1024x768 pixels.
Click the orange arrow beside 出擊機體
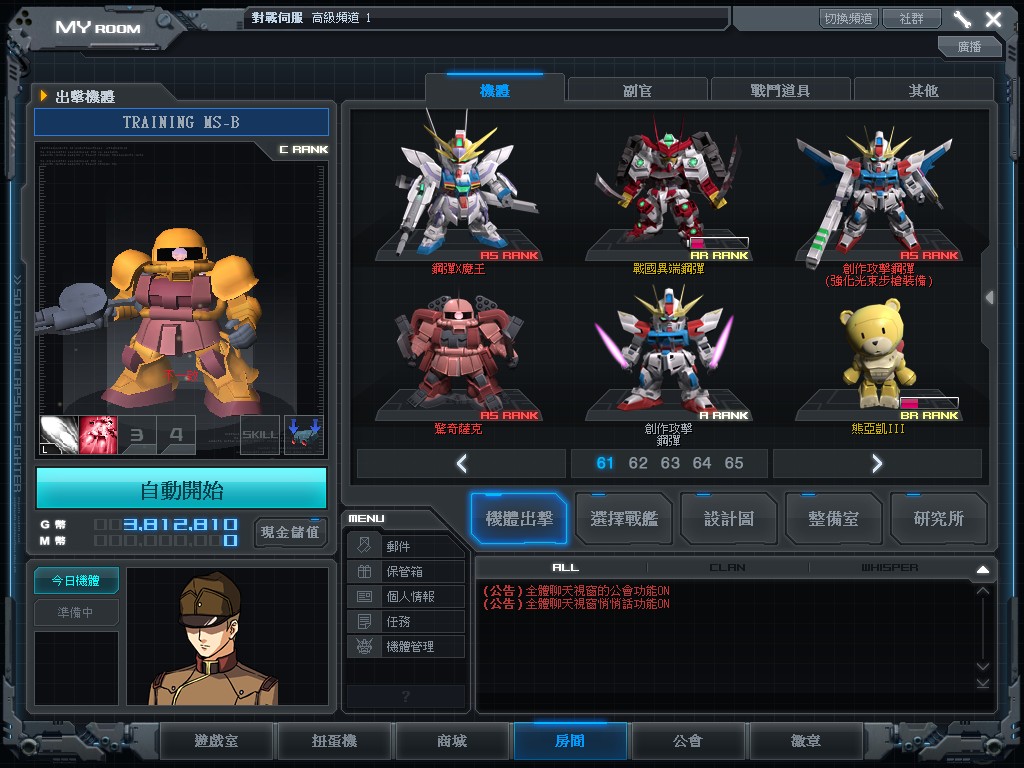click(x=44, y=96)
